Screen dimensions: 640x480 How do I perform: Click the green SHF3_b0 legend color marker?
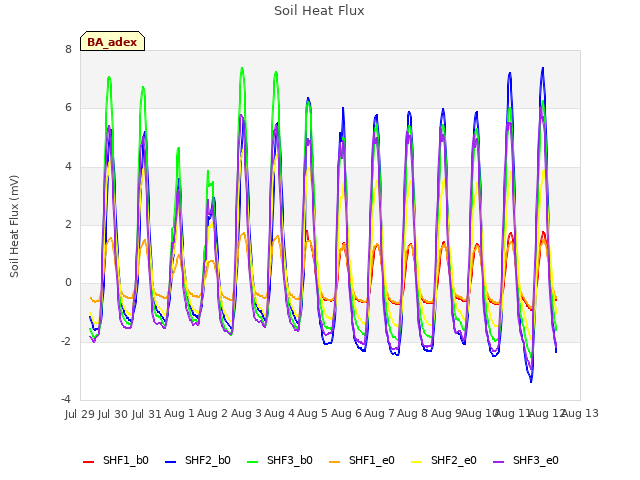coord(253,462)
